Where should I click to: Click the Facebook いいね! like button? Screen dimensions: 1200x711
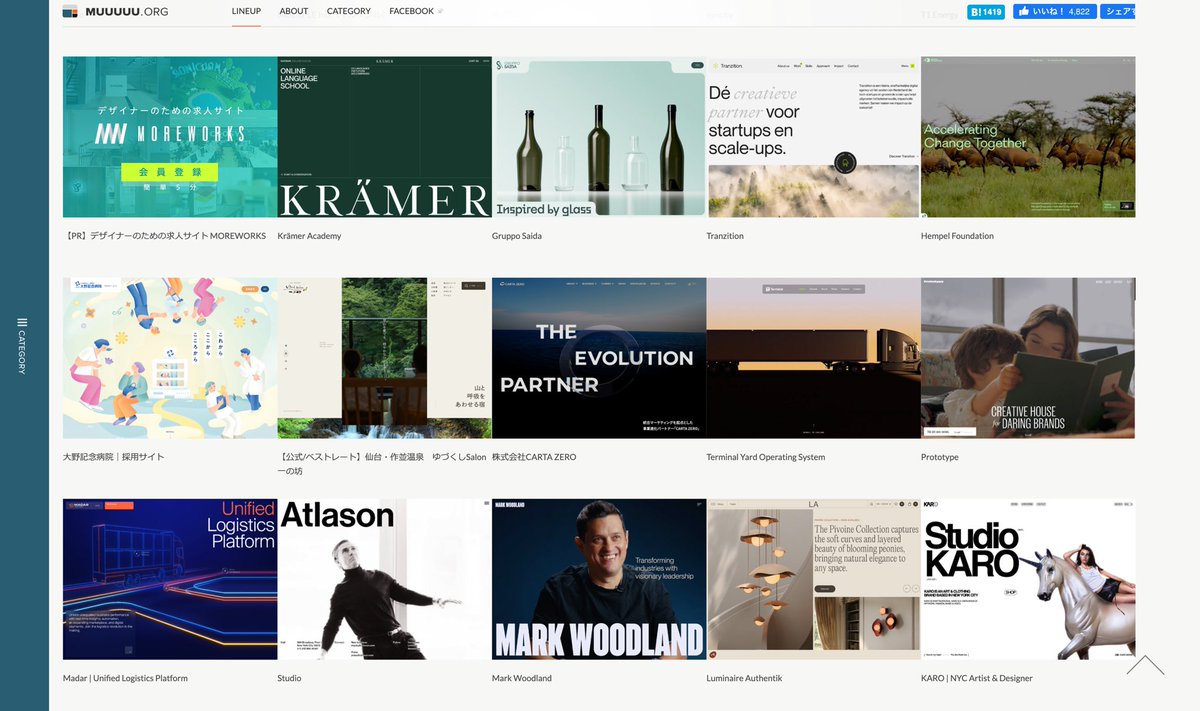[1054, 12]
